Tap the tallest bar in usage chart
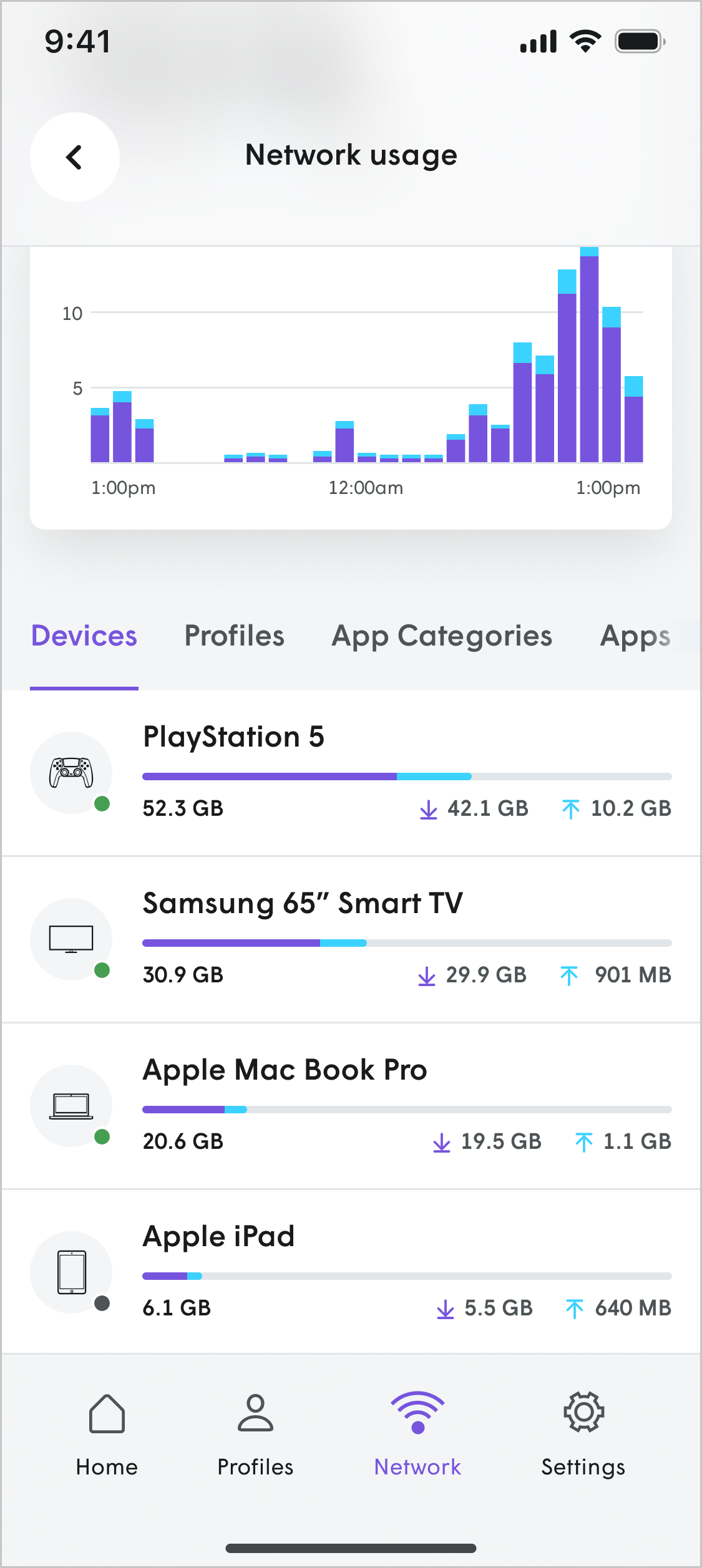The height and width of the screenshot is (1568, 702). 589,356
